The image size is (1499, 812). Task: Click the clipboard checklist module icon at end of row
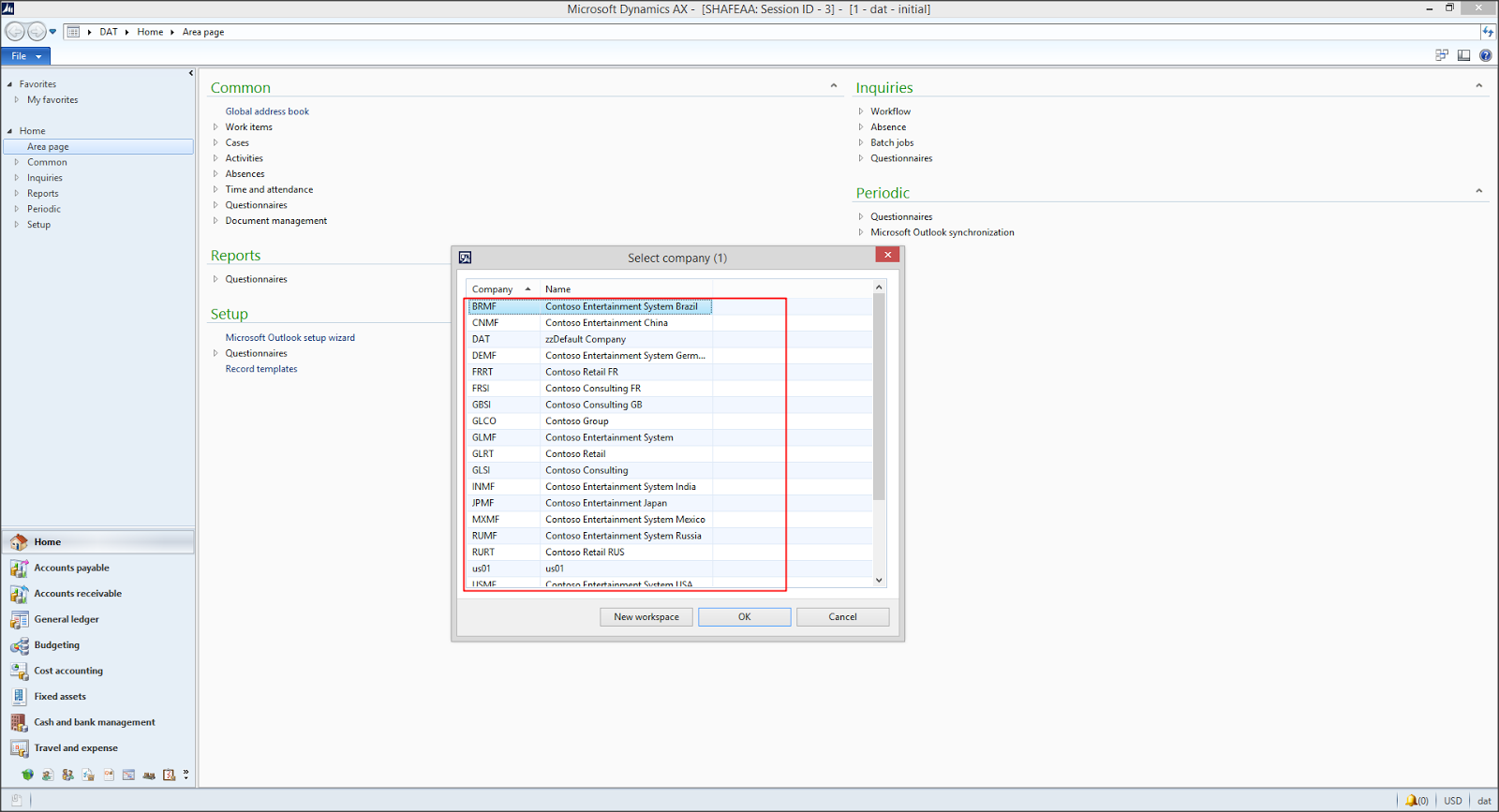point(170,775)
